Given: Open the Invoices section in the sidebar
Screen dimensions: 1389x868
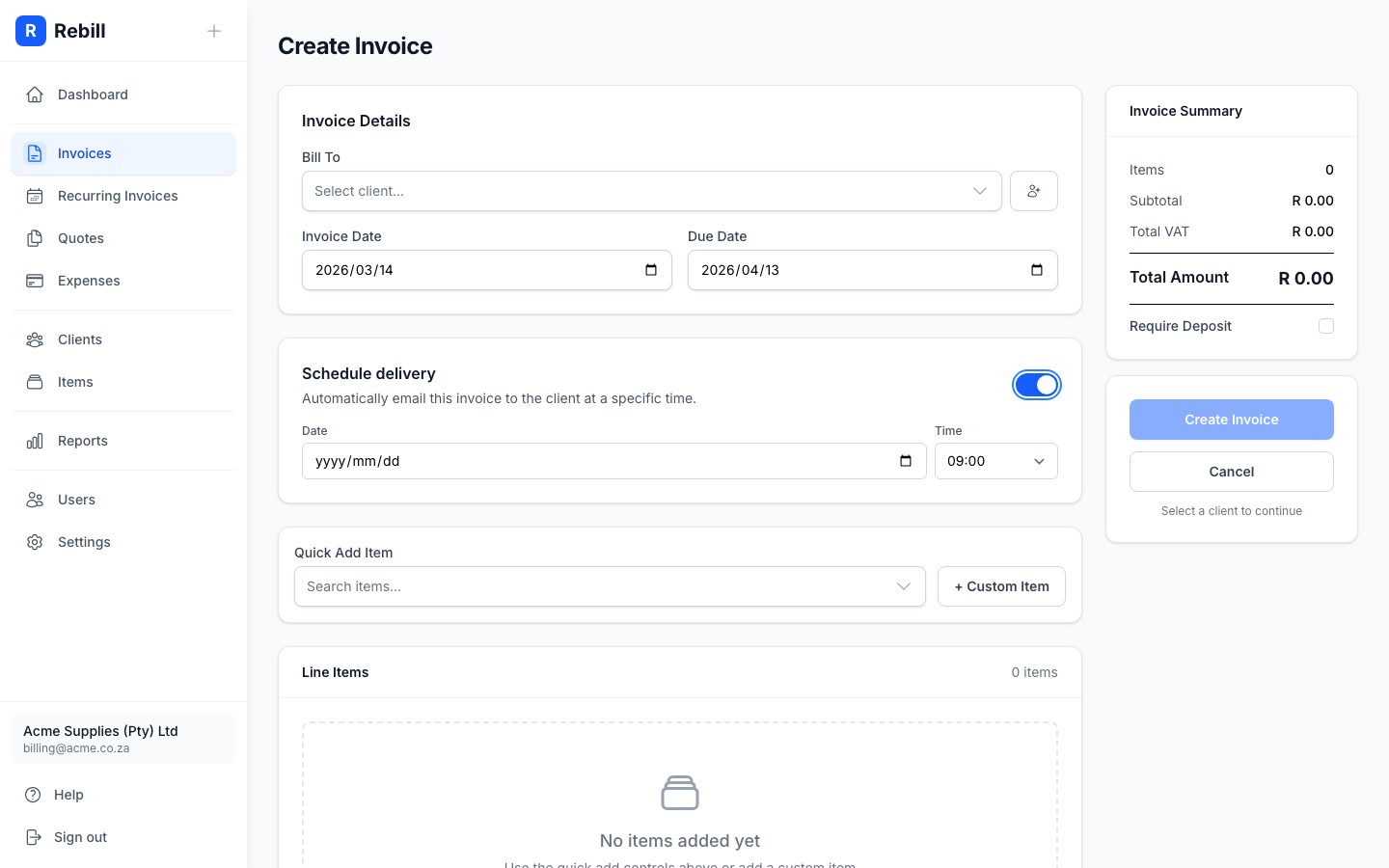Looking at the screenshot, I should 84,153.
